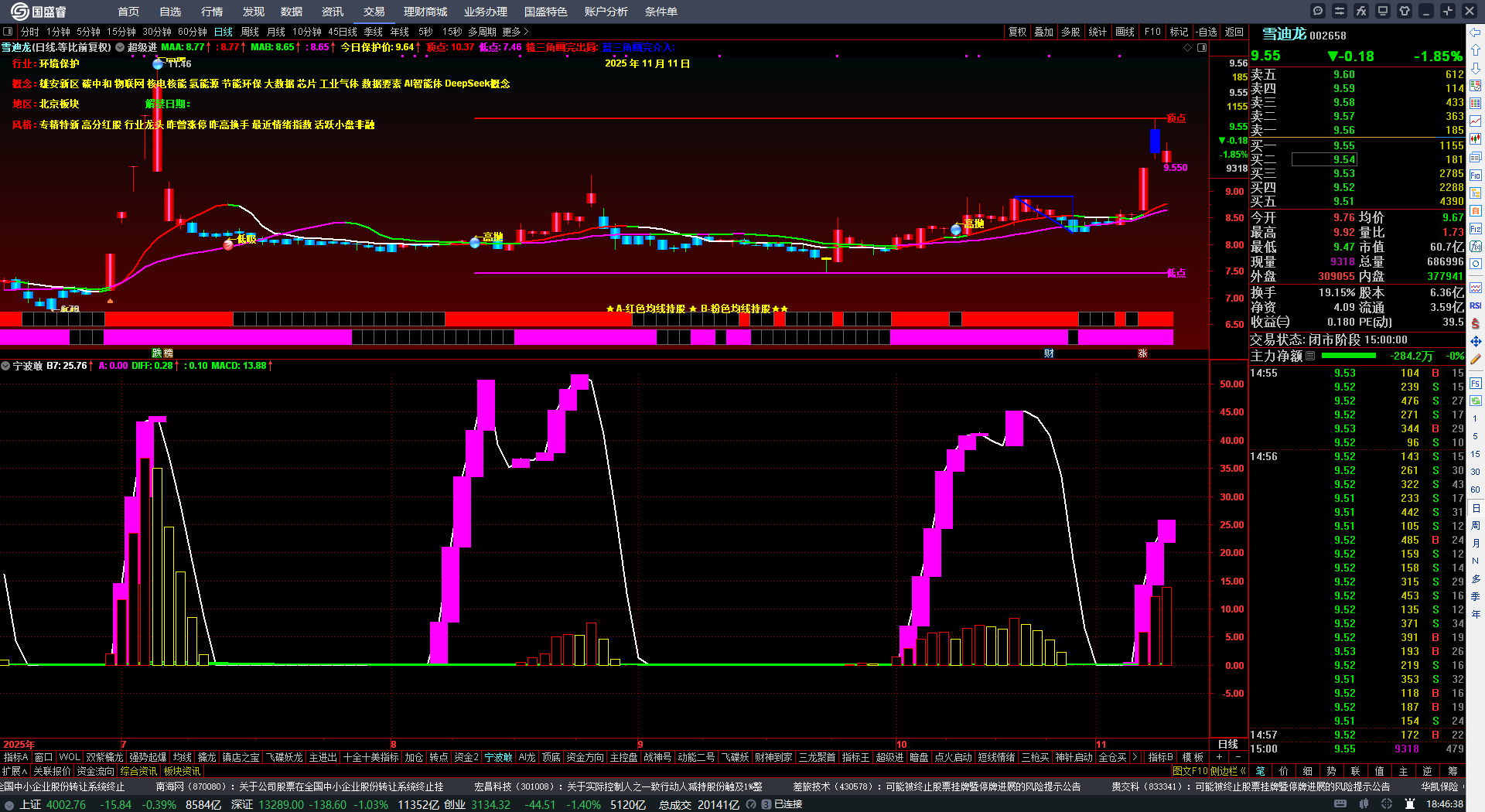Toggle 标记 marker option
The image size is (1485, 812).
pyautogui.click(x=1179, y=32)
